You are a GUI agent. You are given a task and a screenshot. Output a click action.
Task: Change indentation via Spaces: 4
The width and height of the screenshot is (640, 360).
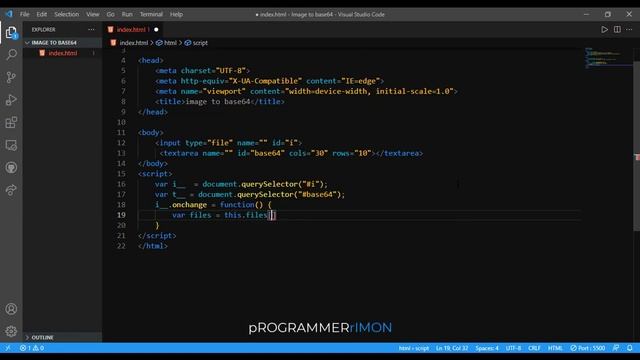point(487,348)
